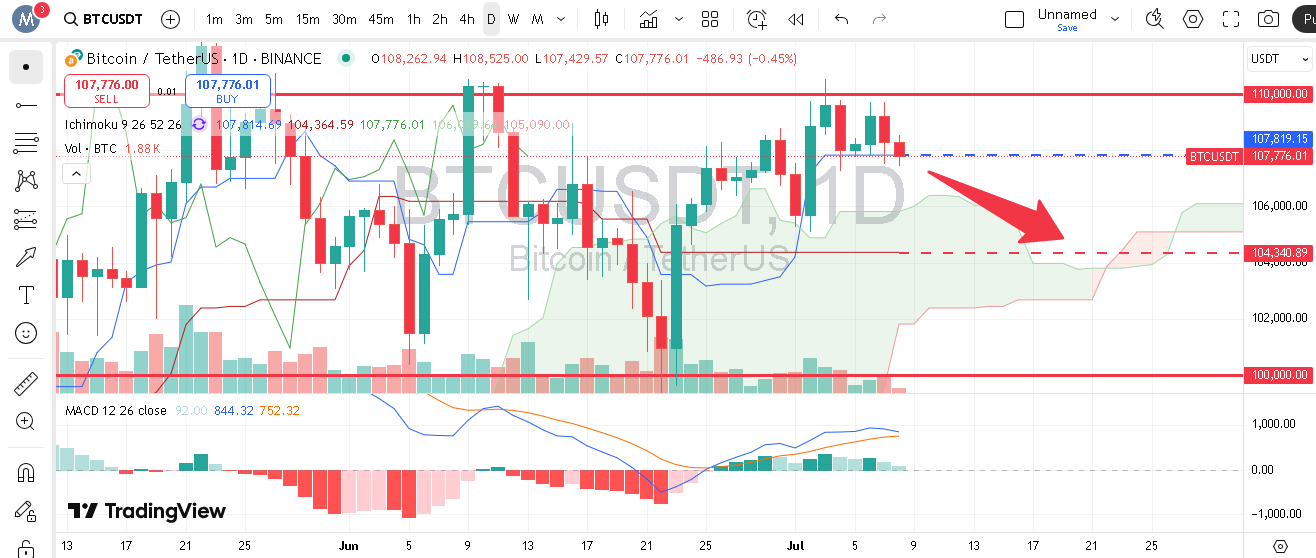Select the trend line drawing tool
The height and width of the screenshot is (558, 1316).
tap(26, 105)
